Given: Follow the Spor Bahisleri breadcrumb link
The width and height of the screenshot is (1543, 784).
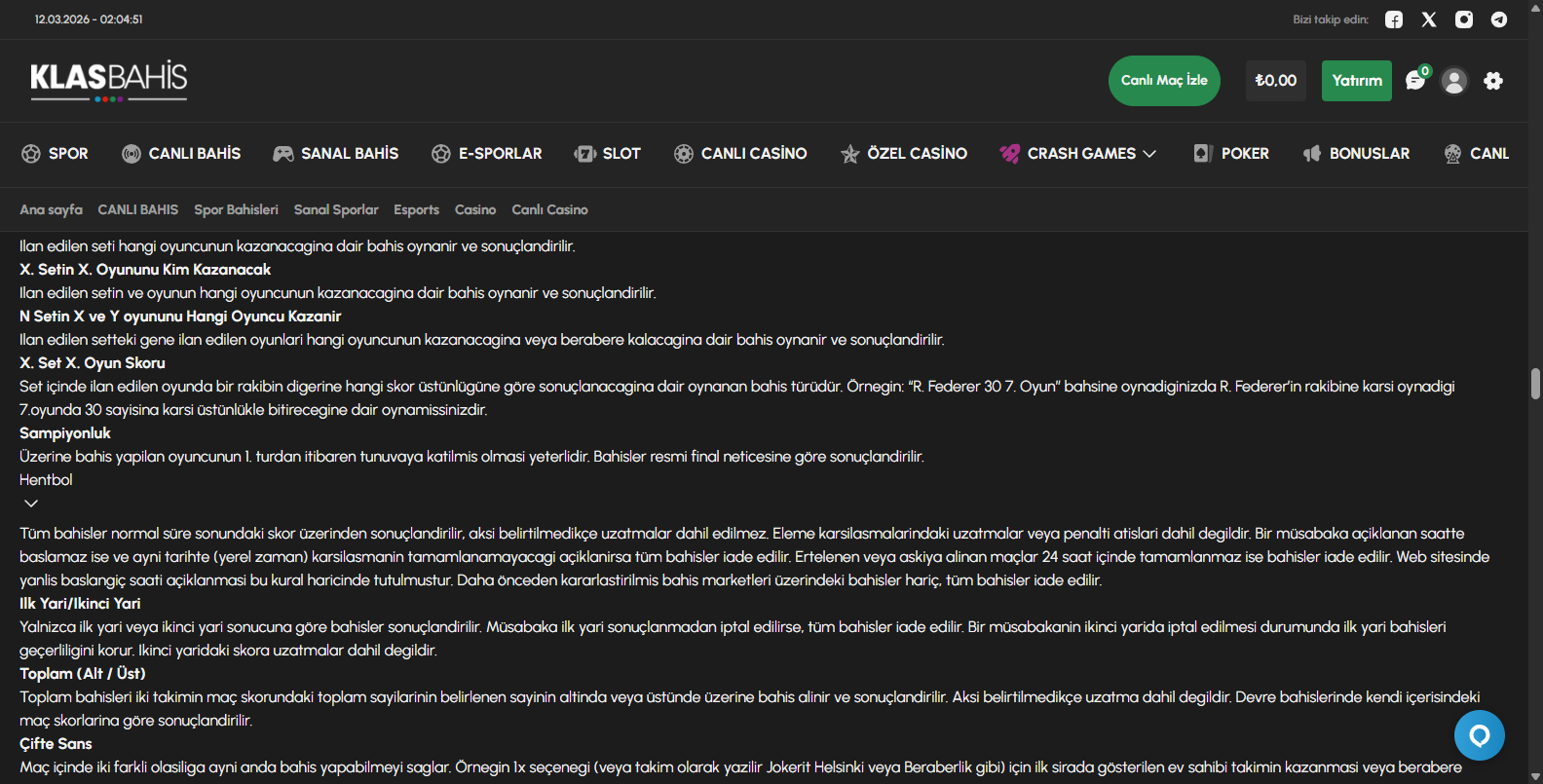Looking at the screenshot, I should (236, 209).
